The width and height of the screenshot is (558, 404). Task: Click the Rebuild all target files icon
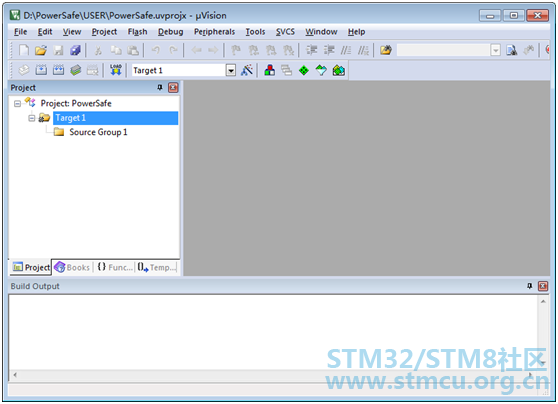(58, 70)
